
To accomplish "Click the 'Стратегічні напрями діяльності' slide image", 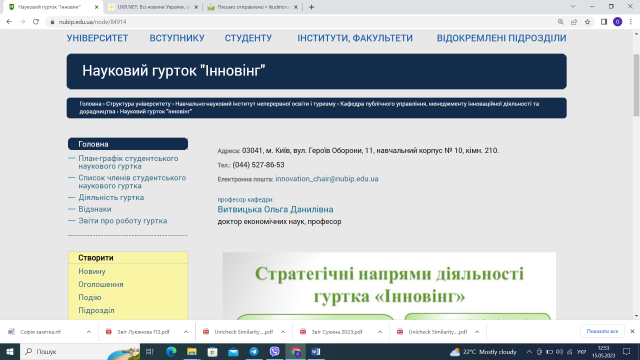I will click(389, 286).
